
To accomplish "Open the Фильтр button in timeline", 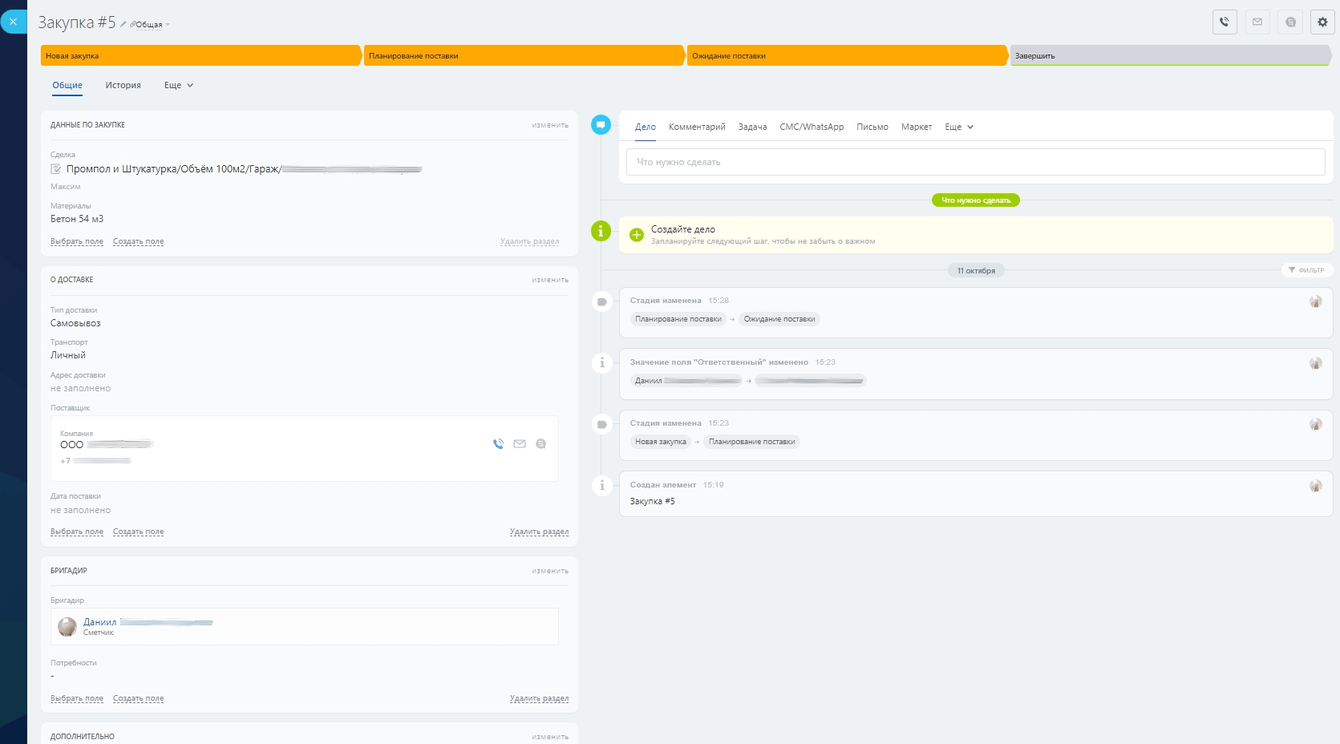I will pyautogui.click(x=1306, y=271).
